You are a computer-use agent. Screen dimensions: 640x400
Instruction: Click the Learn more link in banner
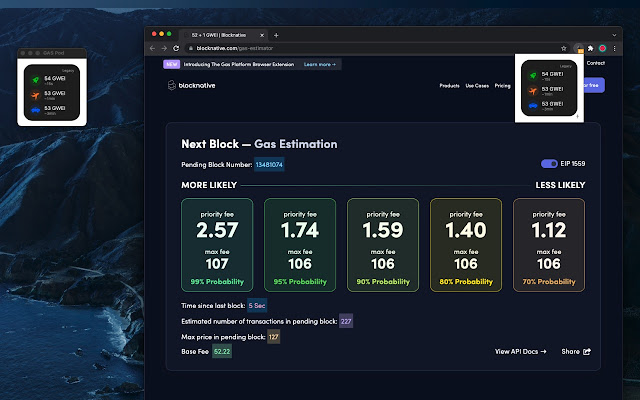point(320,63)
